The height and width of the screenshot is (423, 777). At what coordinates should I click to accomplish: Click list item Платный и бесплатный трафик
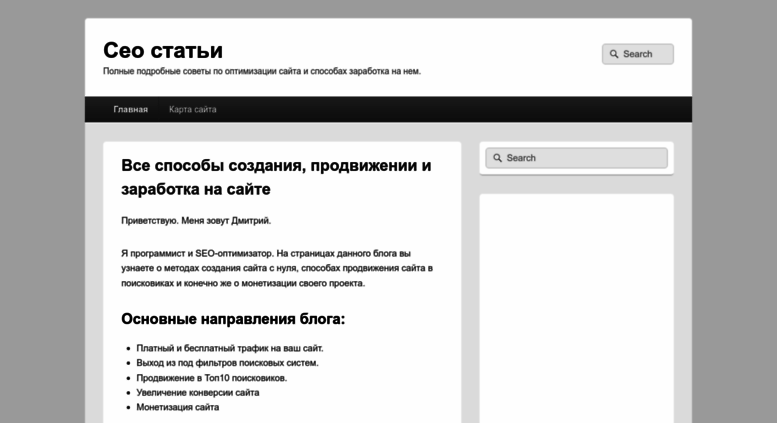pyautogui.click(x=230, y=348)
